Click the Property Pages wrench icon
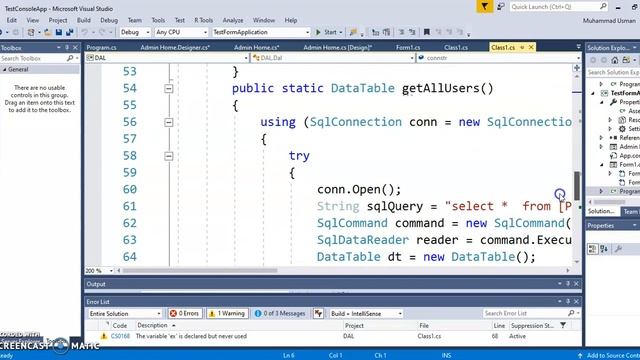640x360 pixels. [618, 249]
